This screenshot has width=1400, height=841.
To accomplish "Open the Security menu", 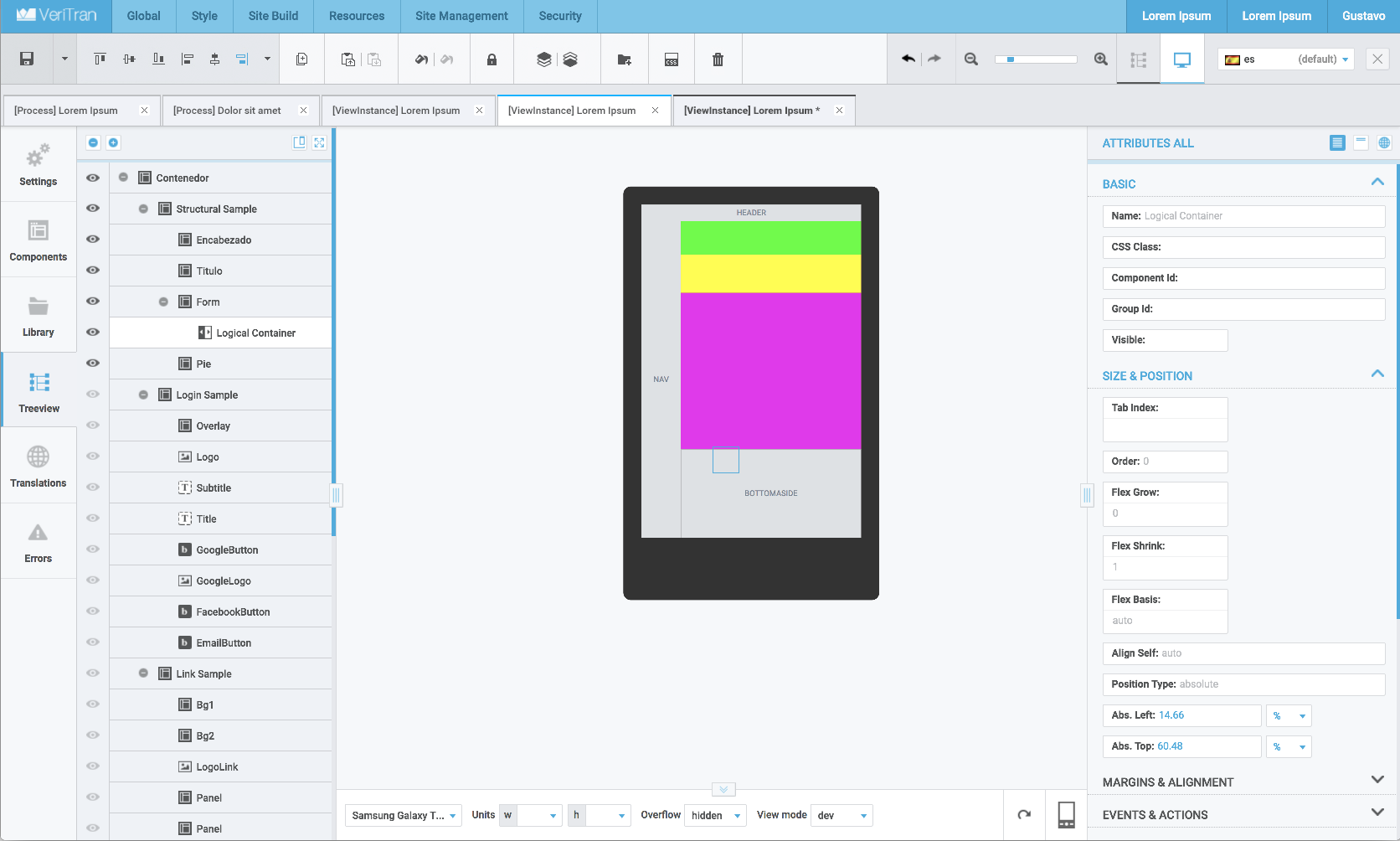I will point(560,16).
